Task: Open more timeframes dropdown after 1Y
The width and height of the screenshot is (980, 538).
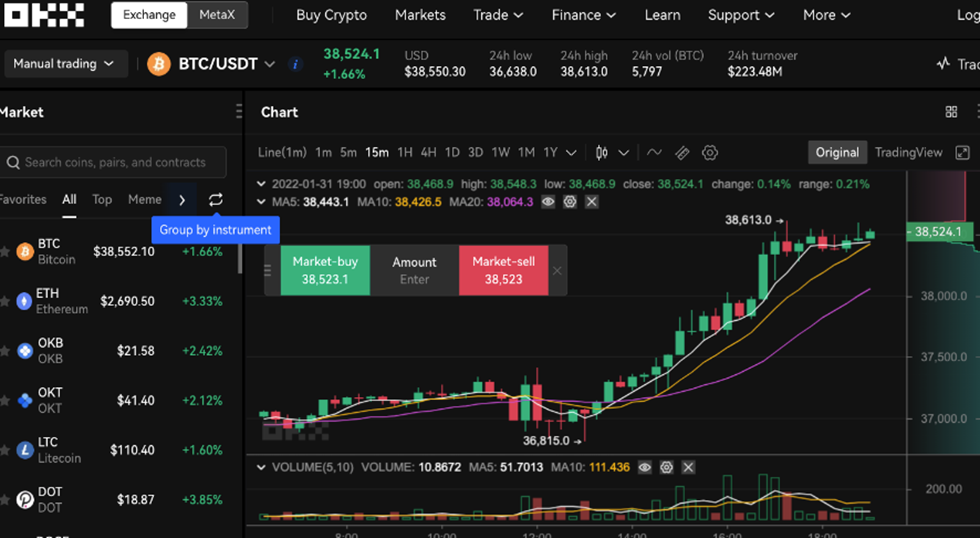Action: pos(571,152)
